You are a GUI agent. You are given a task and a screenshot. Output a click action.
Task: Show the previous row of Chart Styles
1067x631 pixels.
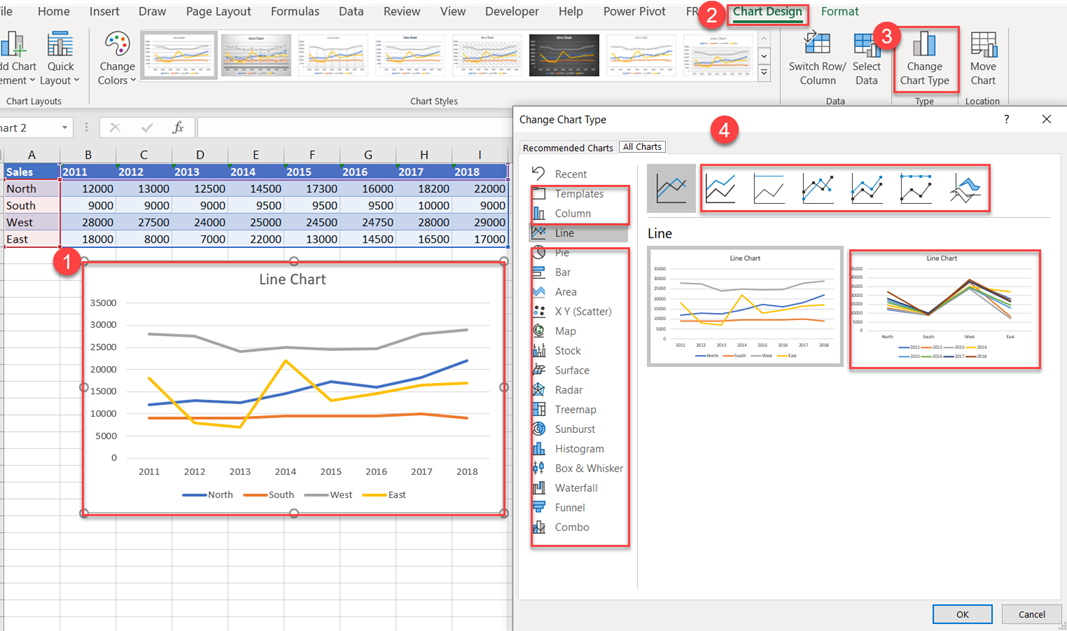click(x=764, y=39)
